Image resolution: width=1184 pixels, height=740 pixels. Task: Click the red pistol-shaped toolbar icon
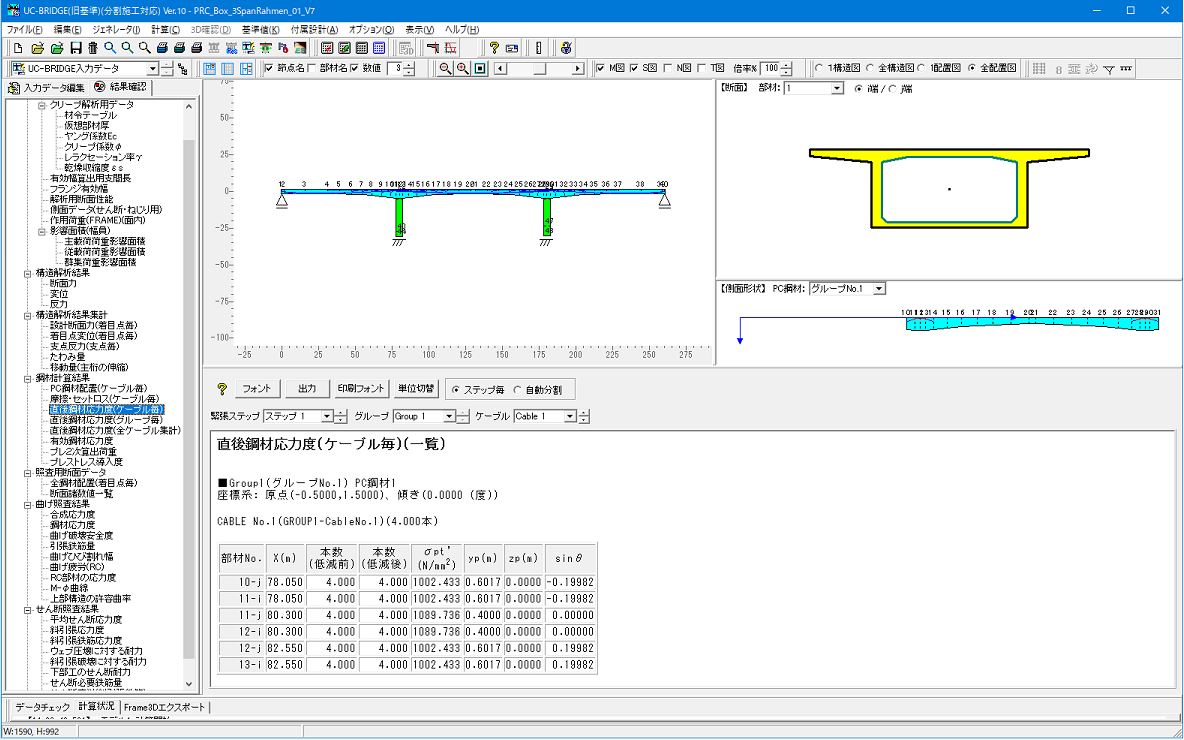[x=433, y=48]
